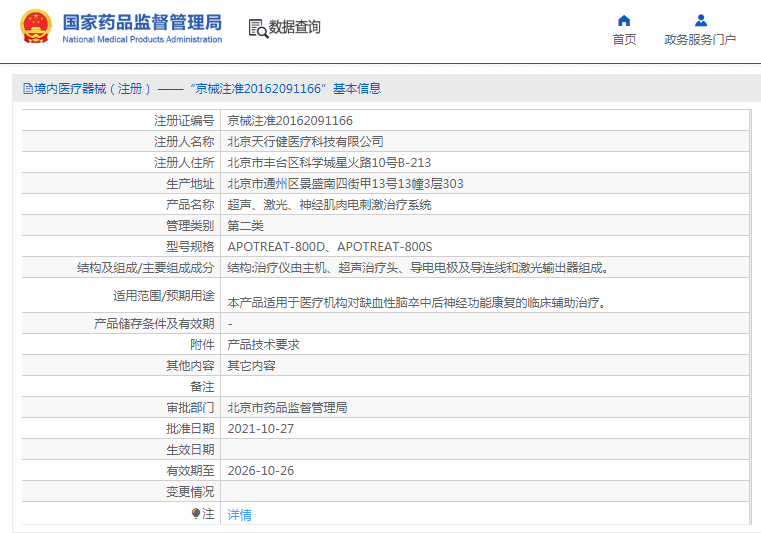Select model APOTREAT-800D、APOTREAT-800S text
Viewport: 761px width, 533px height.
[x=330, y=247]
